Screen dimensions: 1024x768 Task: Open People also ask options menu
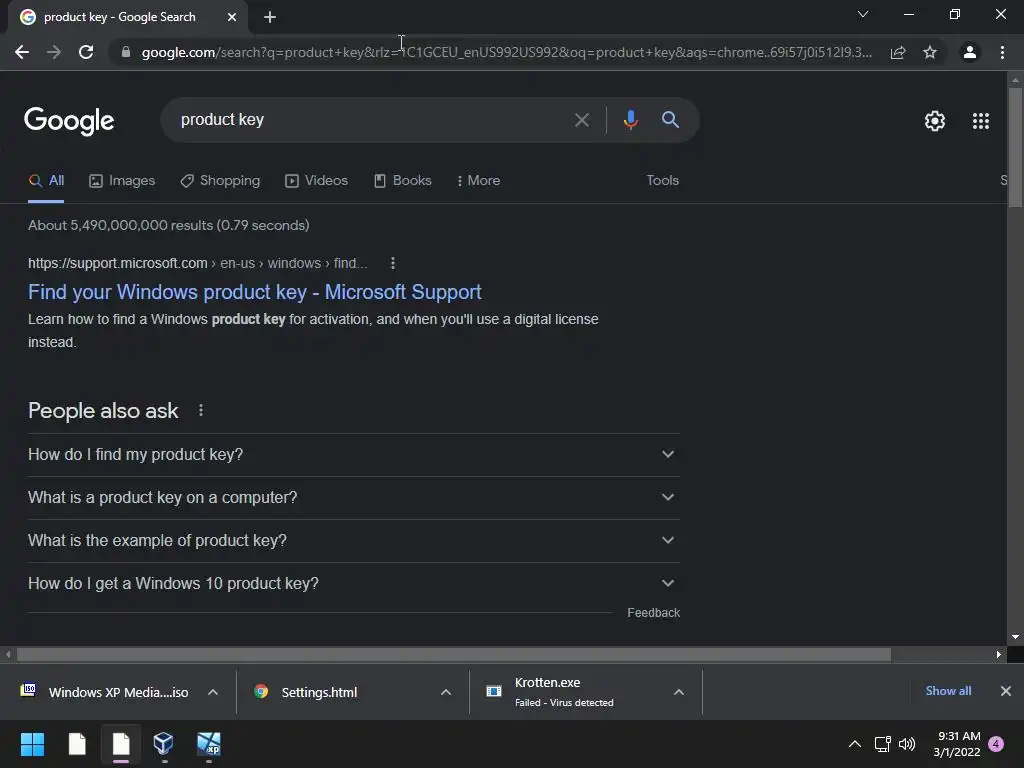click(200, 410)
